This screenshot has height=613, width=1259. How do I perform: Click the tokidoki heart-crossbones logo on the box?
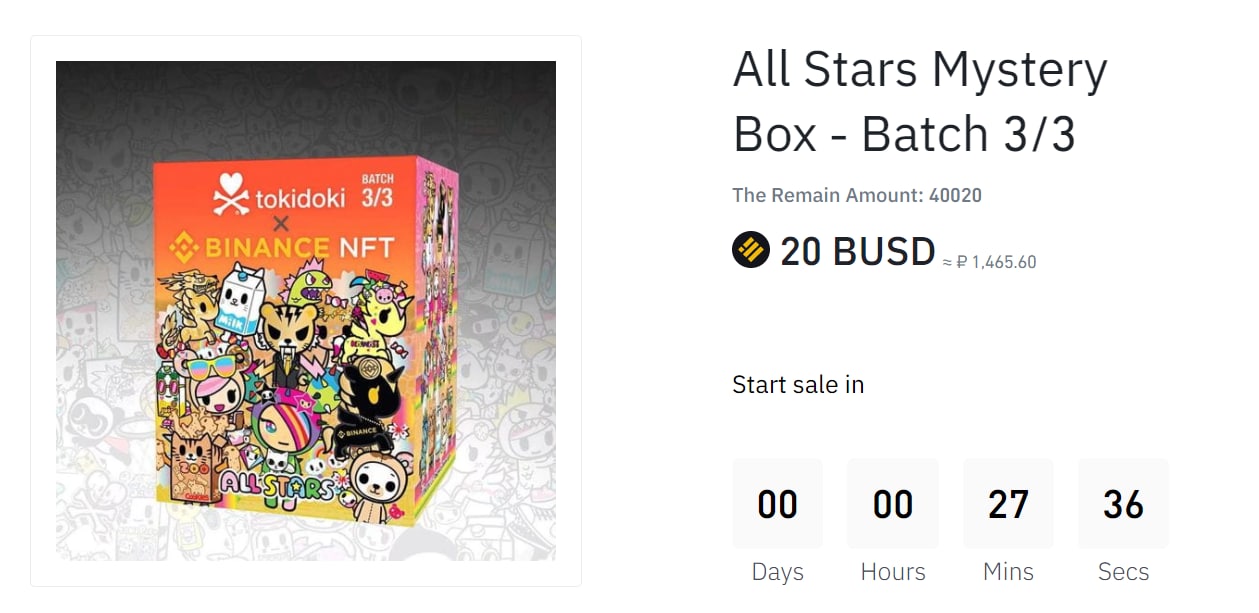pyautogui.click(x=230, y=194)
